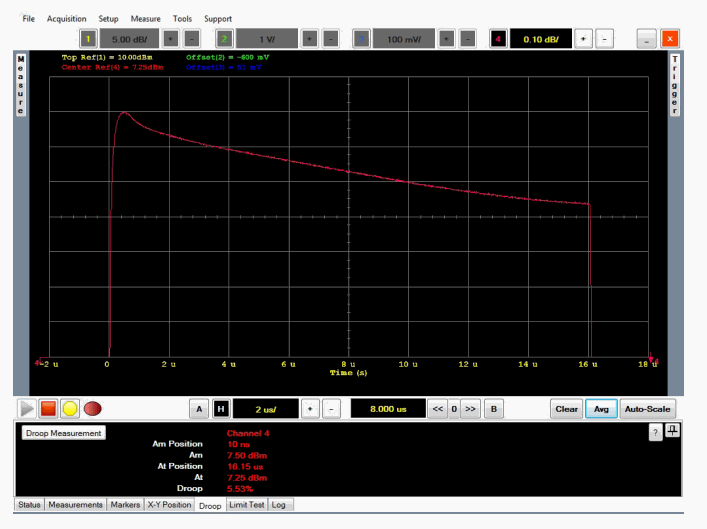707x529 pixels.
Task: Shift time position left with << button
Action: (x=437, y=409)
